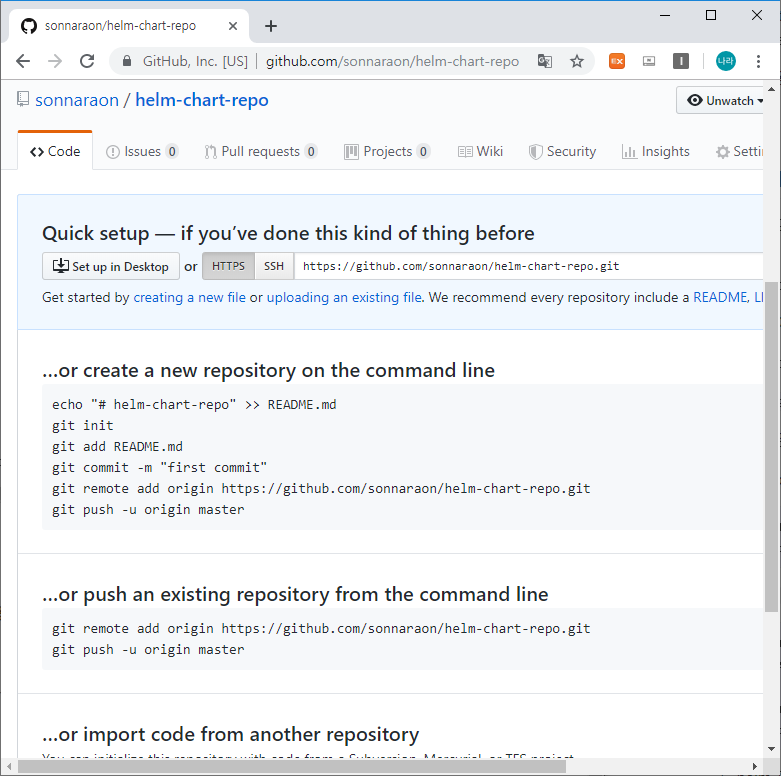Open the Settings tab

coord(739,151)
